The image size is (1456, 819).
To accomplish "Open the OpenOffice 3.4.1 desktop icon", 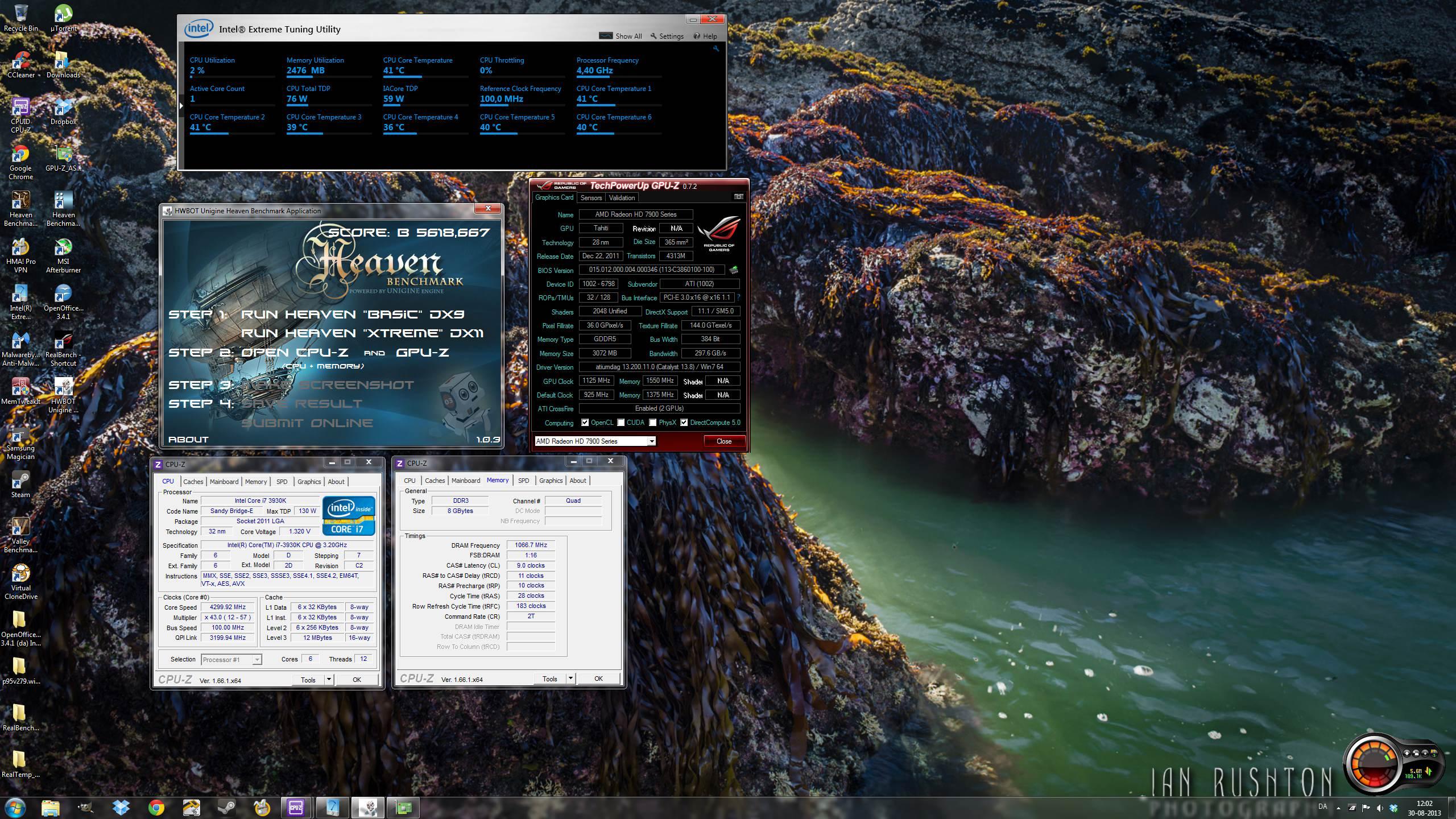I will 63,302.
